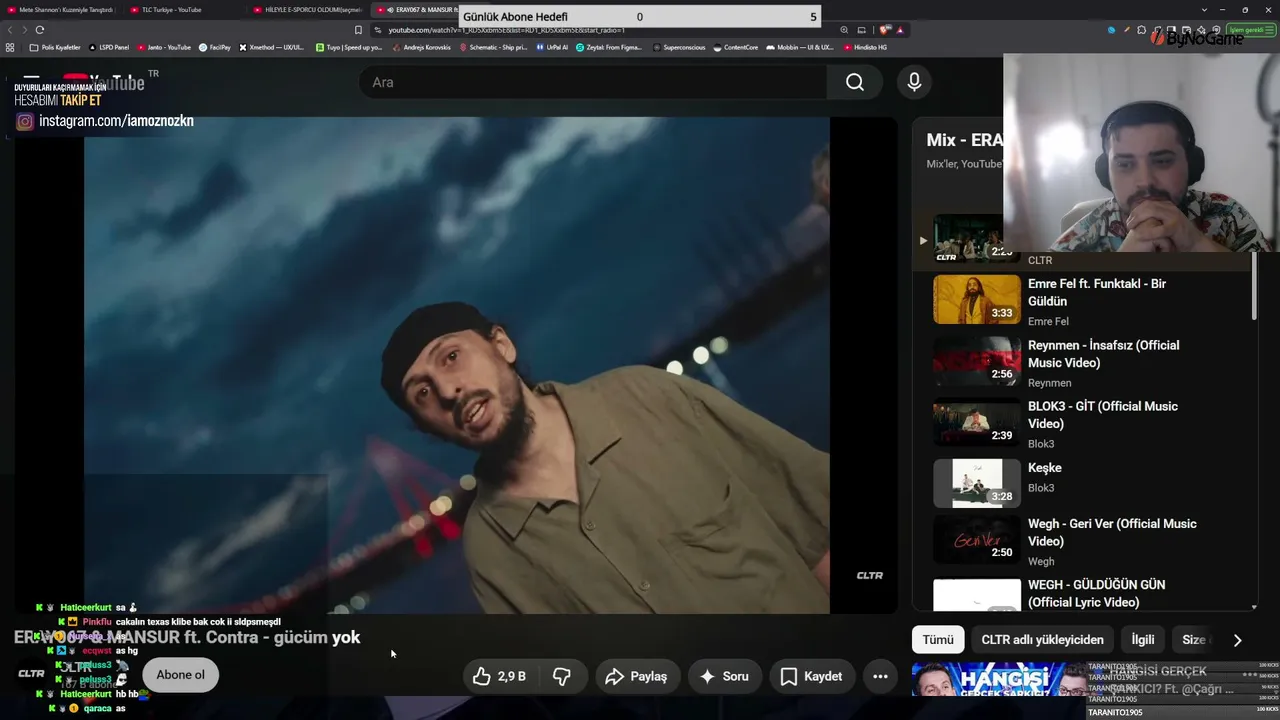
Task: Play the Wegh - Geri Ver video thumbnail
Action: click(977, 540)
